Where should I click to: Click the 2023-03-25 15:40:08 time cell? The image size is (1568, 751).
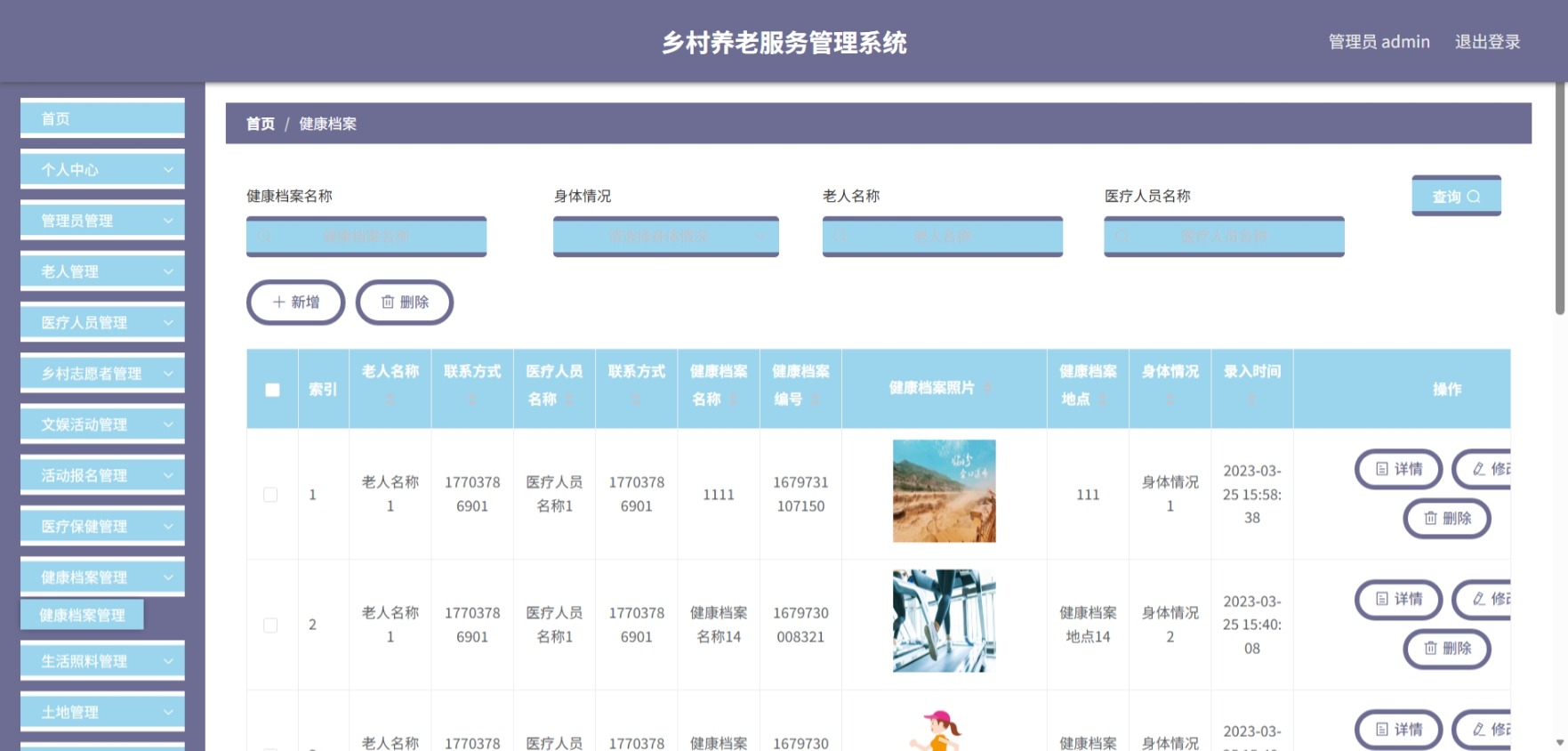[1252, 625]
